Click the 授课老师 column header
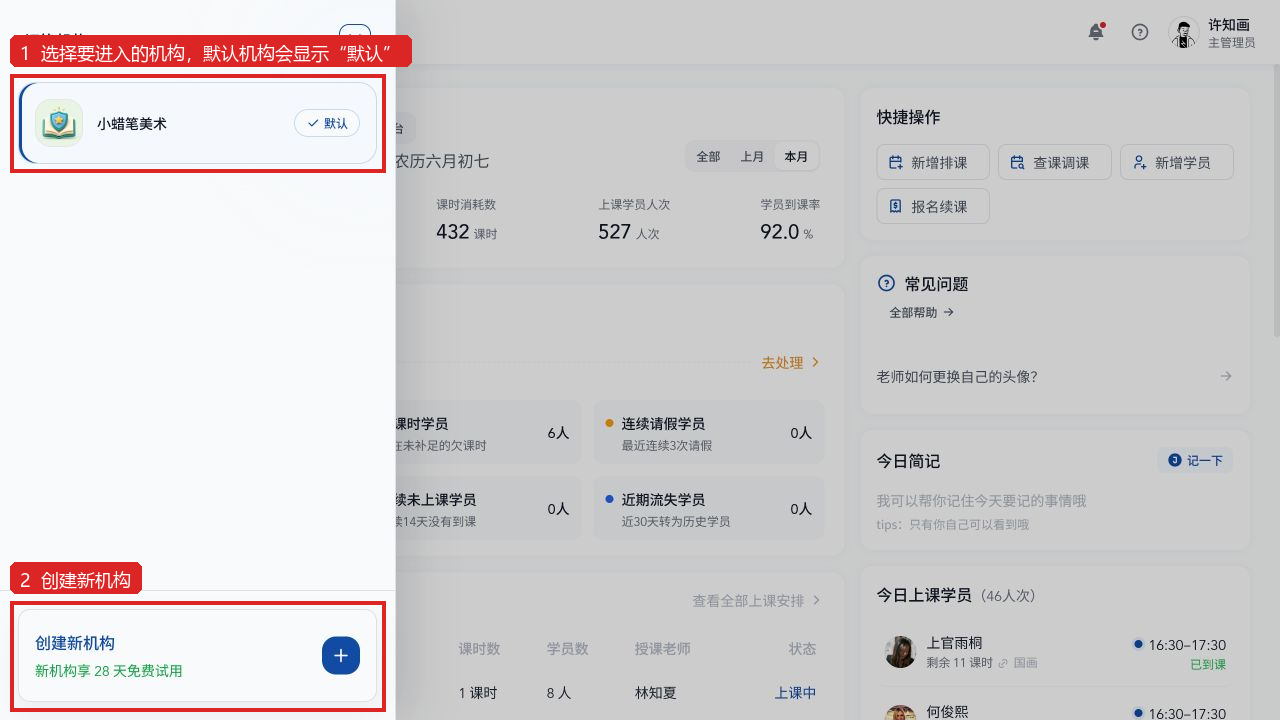This screenshot has width=1280, height=720. click(663, 649)
